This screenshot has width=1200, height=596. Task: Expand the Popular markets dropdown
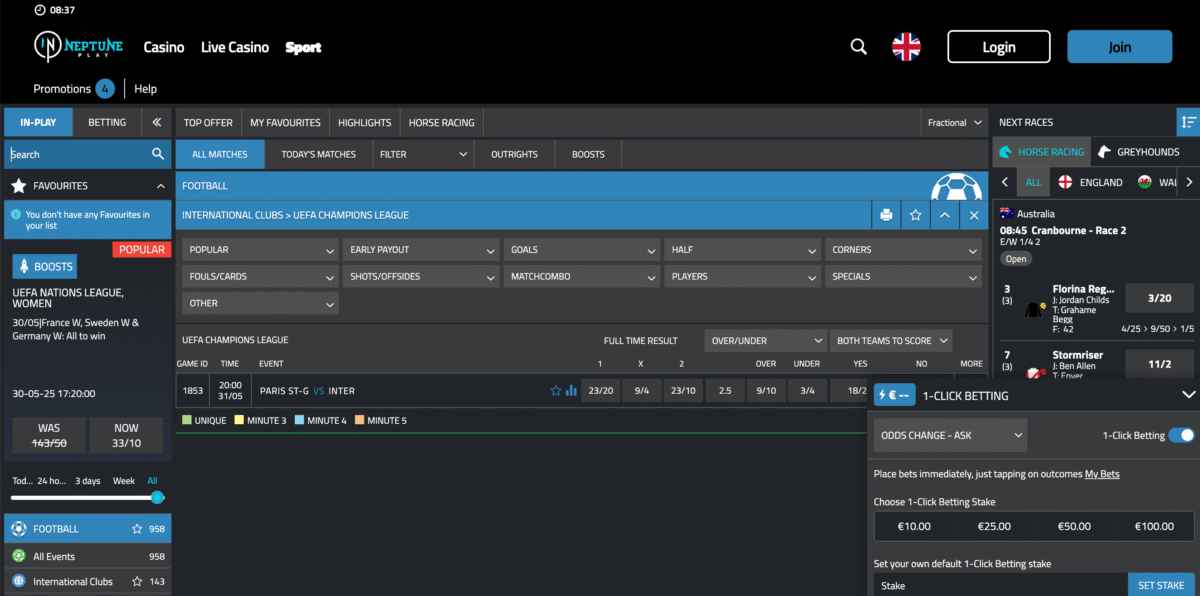coord(260,250)
